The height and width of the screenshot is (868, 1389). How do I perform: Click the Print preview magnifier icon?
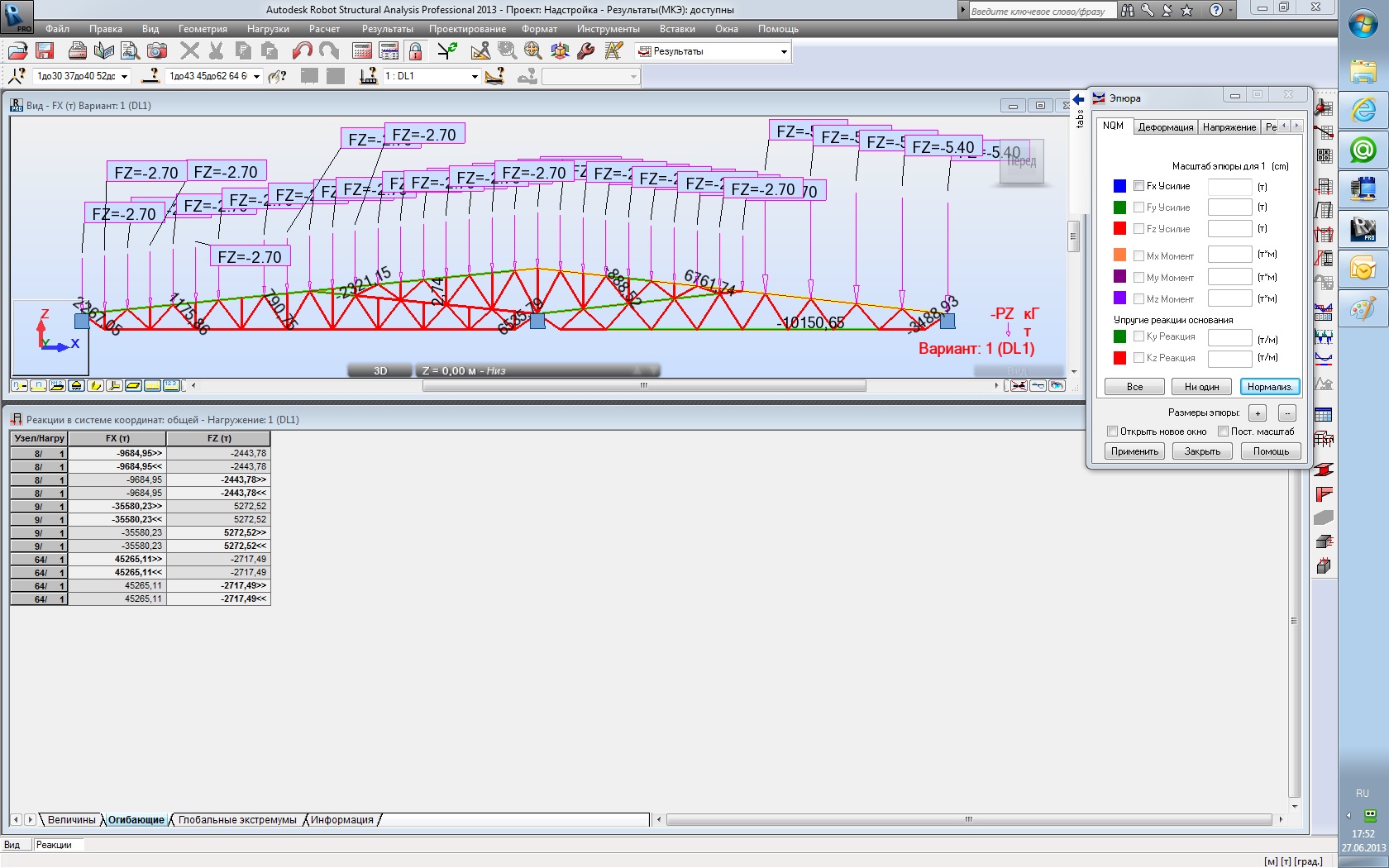tap(130, 51)
